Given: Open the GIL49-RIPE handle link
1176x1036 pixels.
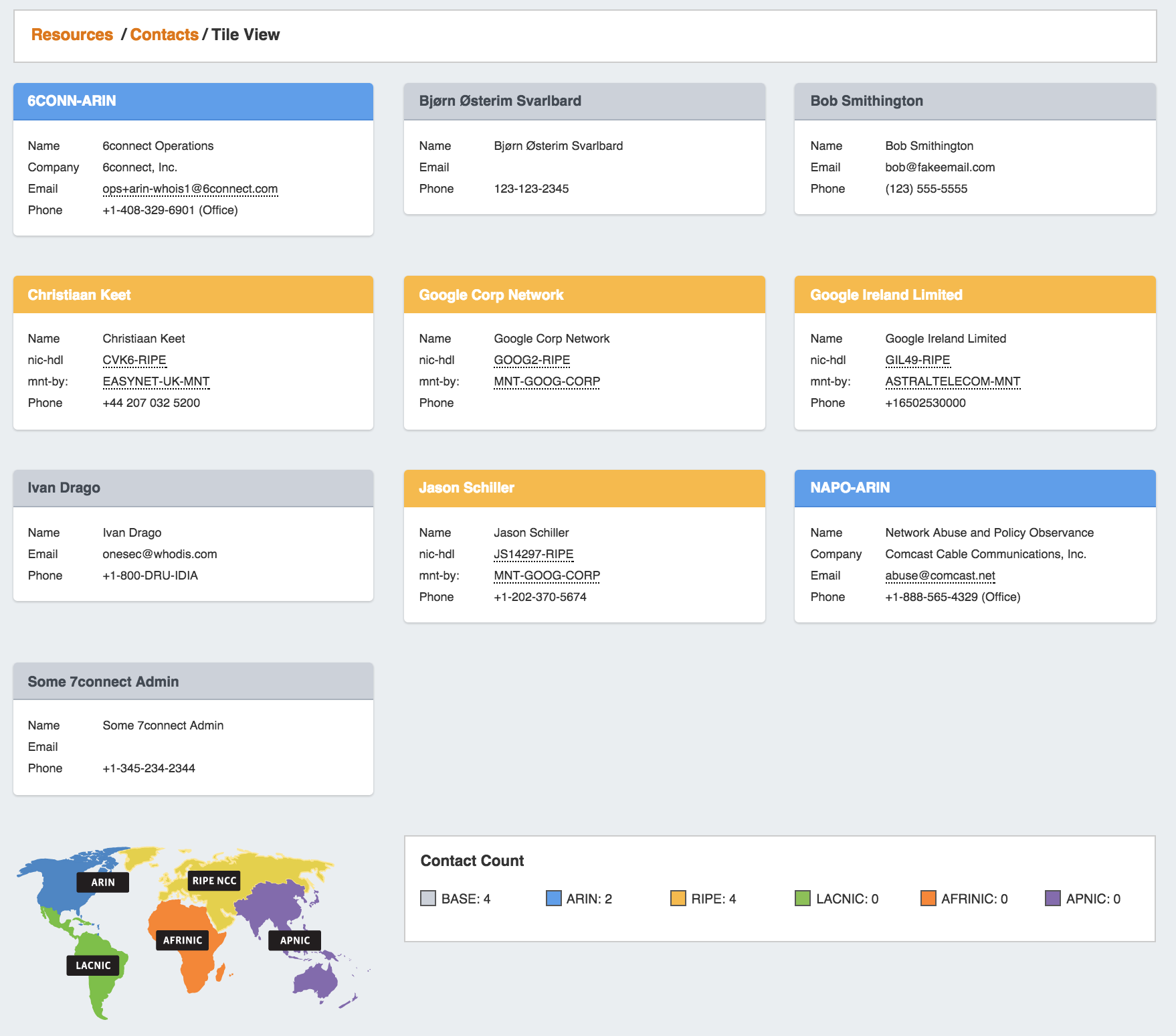Looking at the screenshot, I should click(917, 360).
